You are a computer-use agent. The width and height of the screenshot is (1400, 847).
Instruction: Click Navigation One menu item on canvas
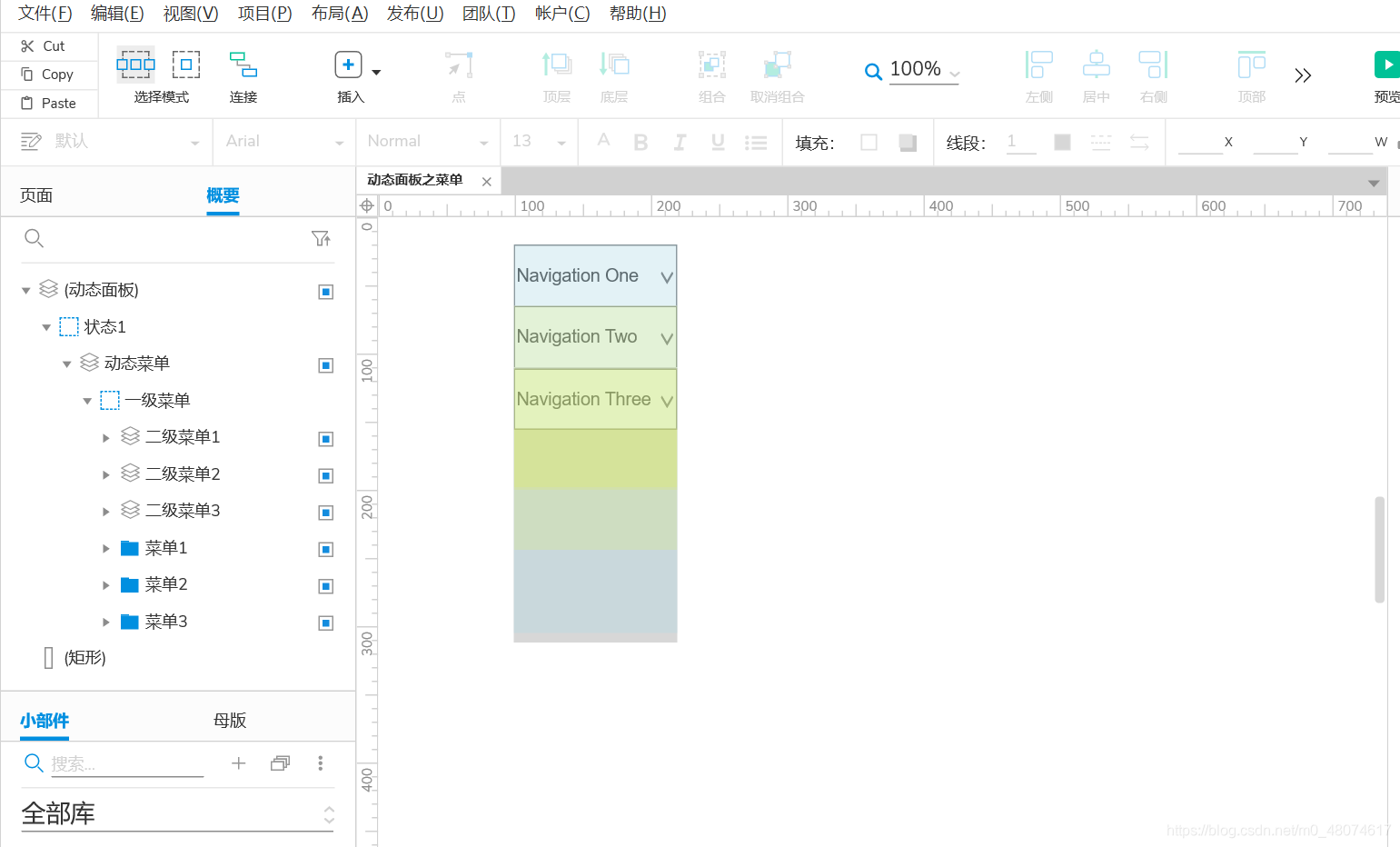pos(595,275)
